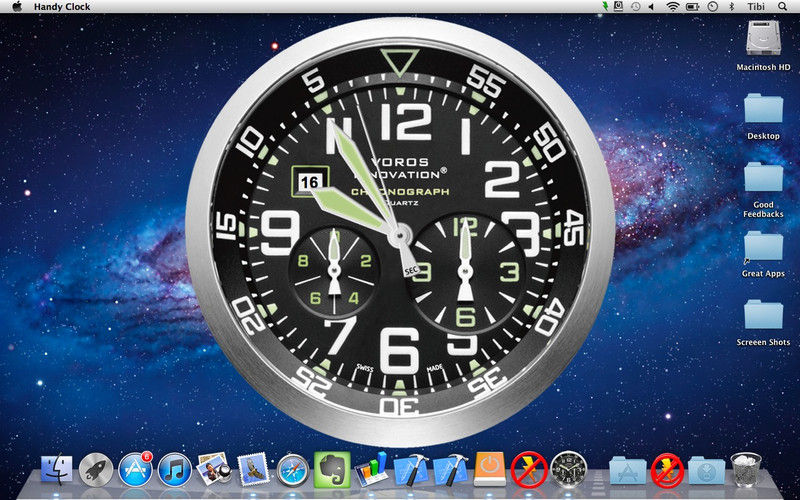The width and height of the screenshot is (800, 500).
Task: Open Launchpad rocket icon in the Dock
Action: click(96, 469)
